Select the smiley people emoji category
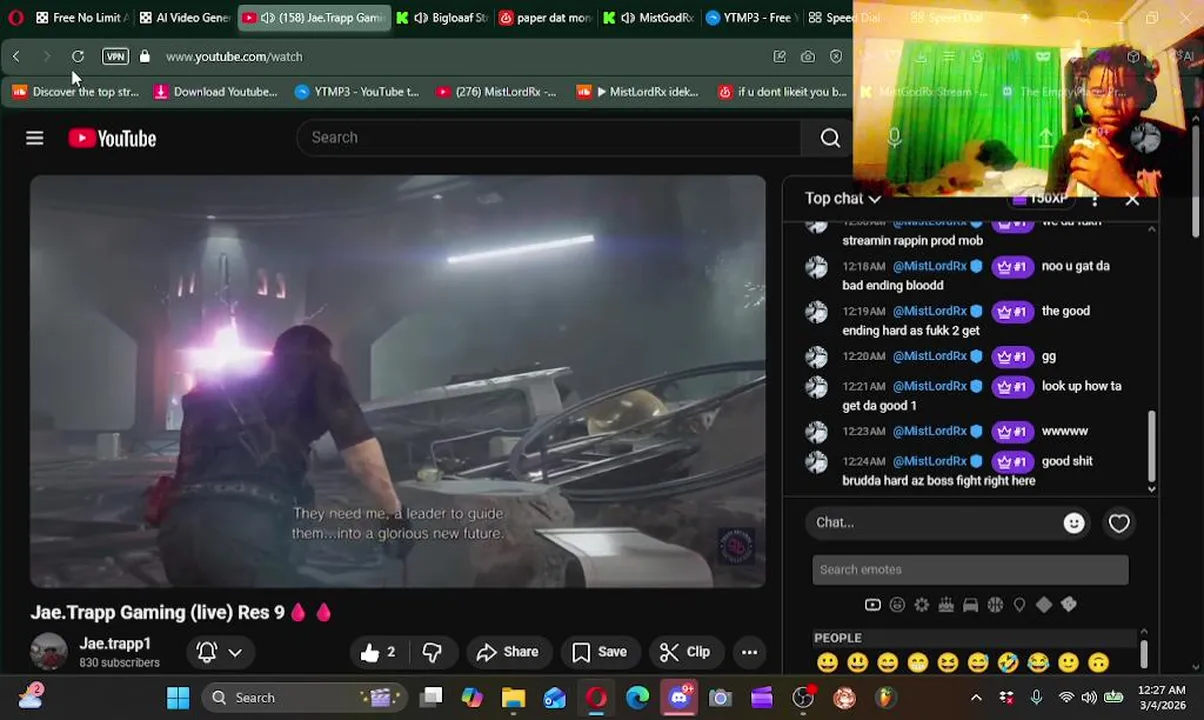Image resolution: width=1204 pixels, height=720 pixels. pyautogui.click(x=897, y=605)
